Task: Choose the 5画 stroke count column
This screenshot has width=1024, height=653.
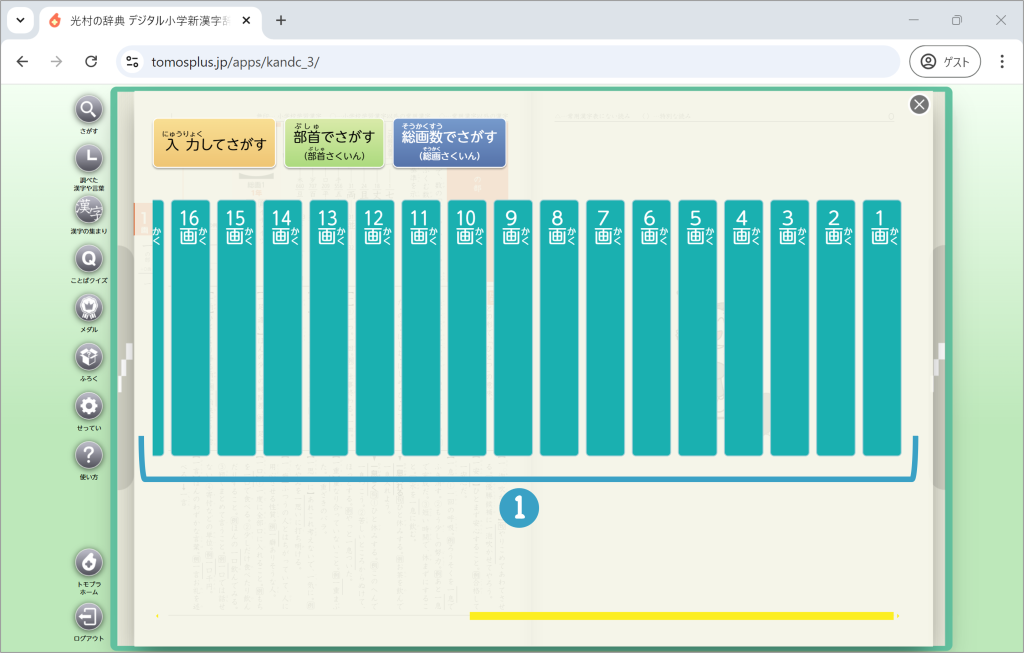Action: 697,328
